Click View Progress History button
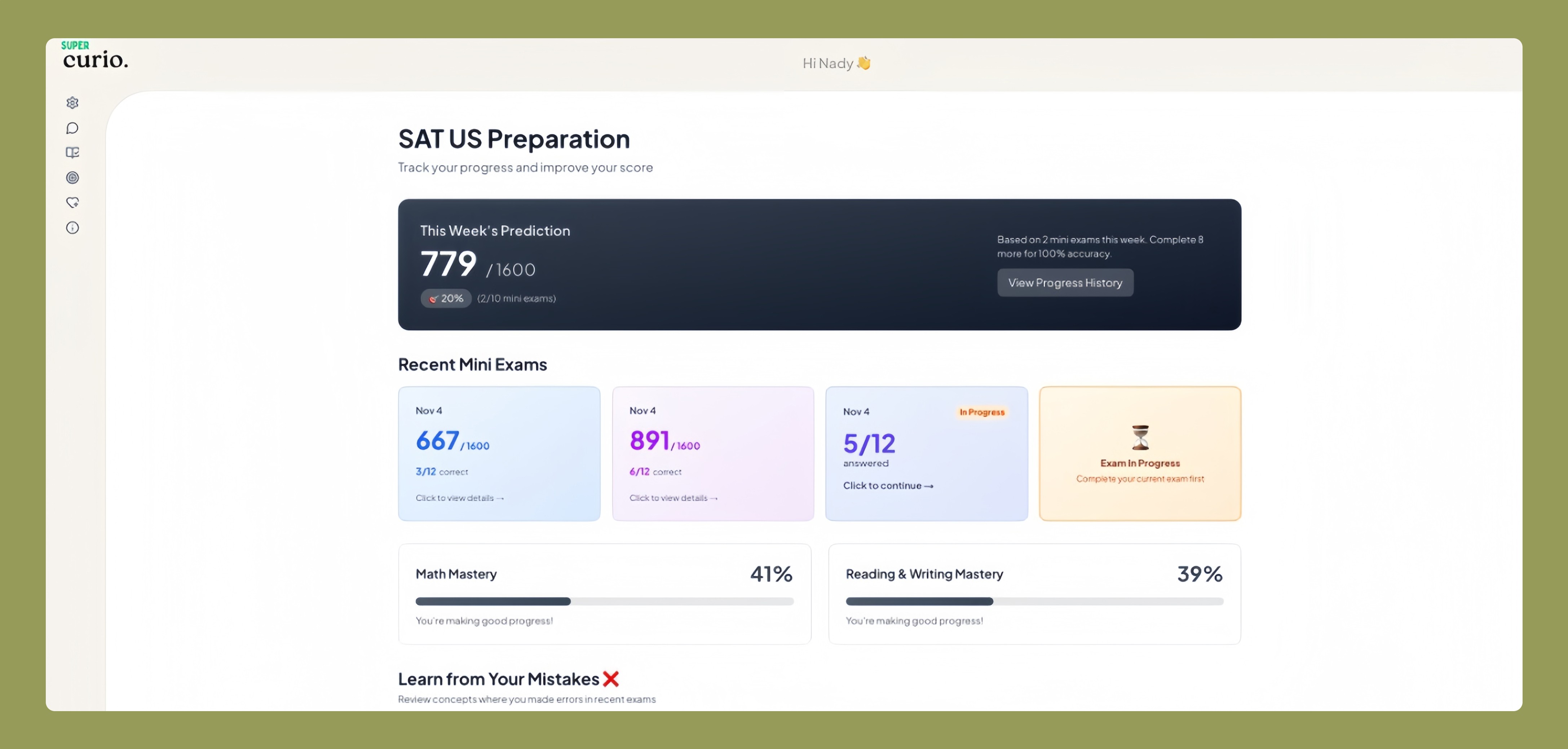The image size is (1568, 749). (1065, 283)
